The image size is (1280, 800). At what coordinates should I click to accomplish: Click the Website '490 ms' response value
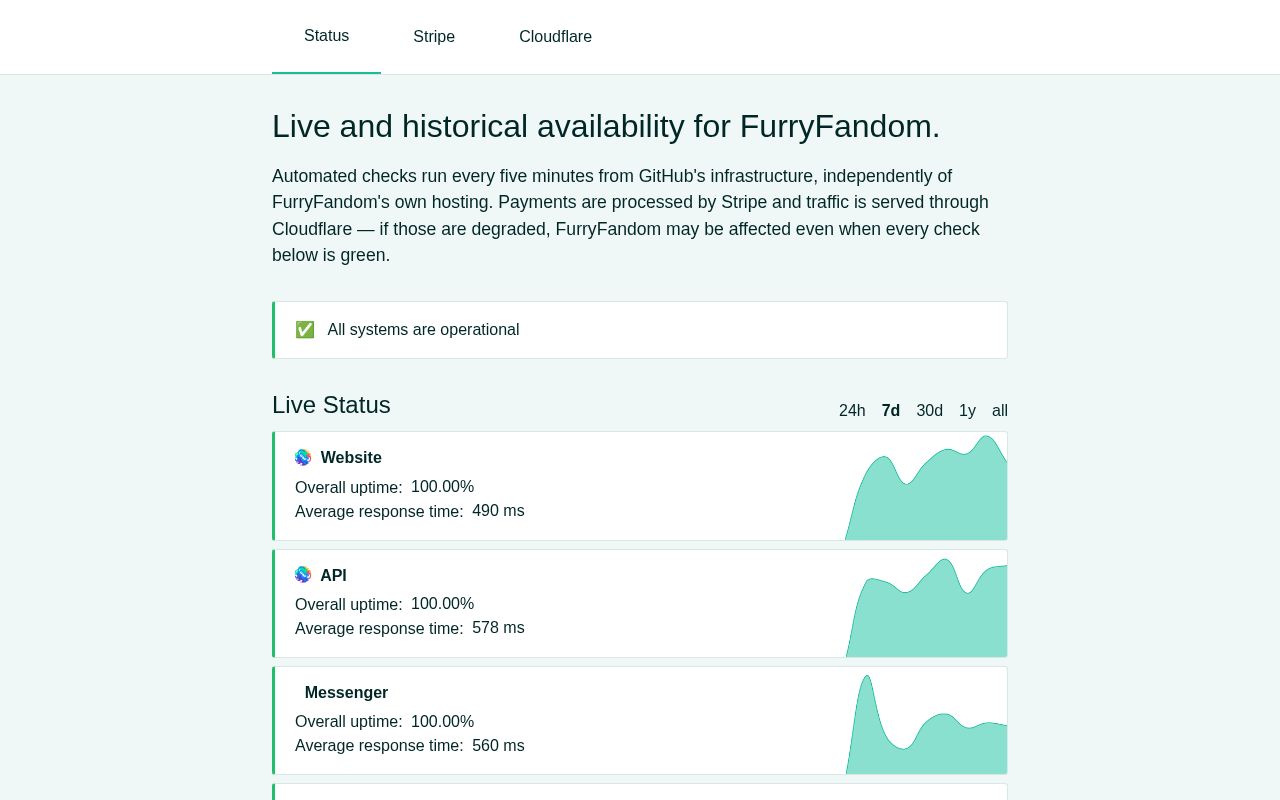(x=498, y=511)
